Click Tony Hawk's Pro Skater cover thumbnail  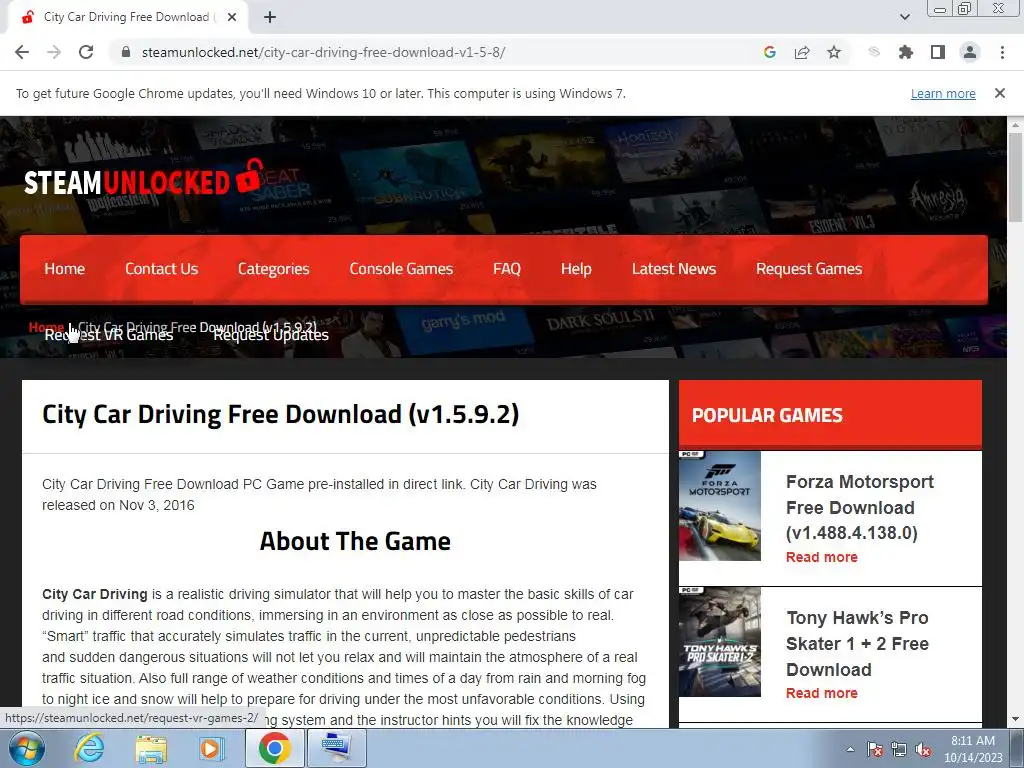720,642
